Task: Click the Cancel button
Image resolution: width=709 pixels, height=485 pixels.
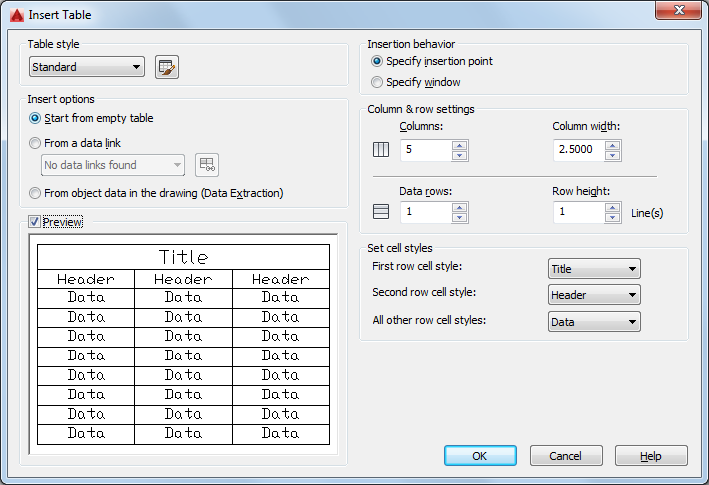Action: 566,456
